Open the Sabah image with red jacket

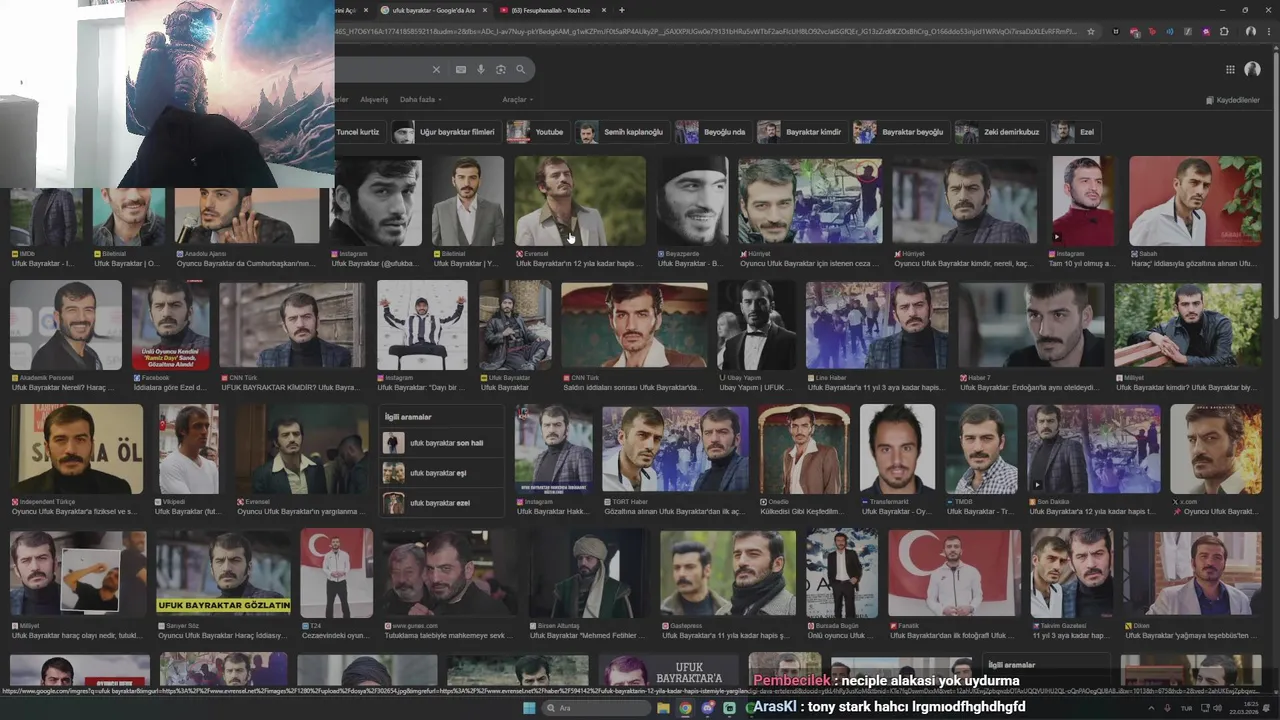[x=1195, y=200]
